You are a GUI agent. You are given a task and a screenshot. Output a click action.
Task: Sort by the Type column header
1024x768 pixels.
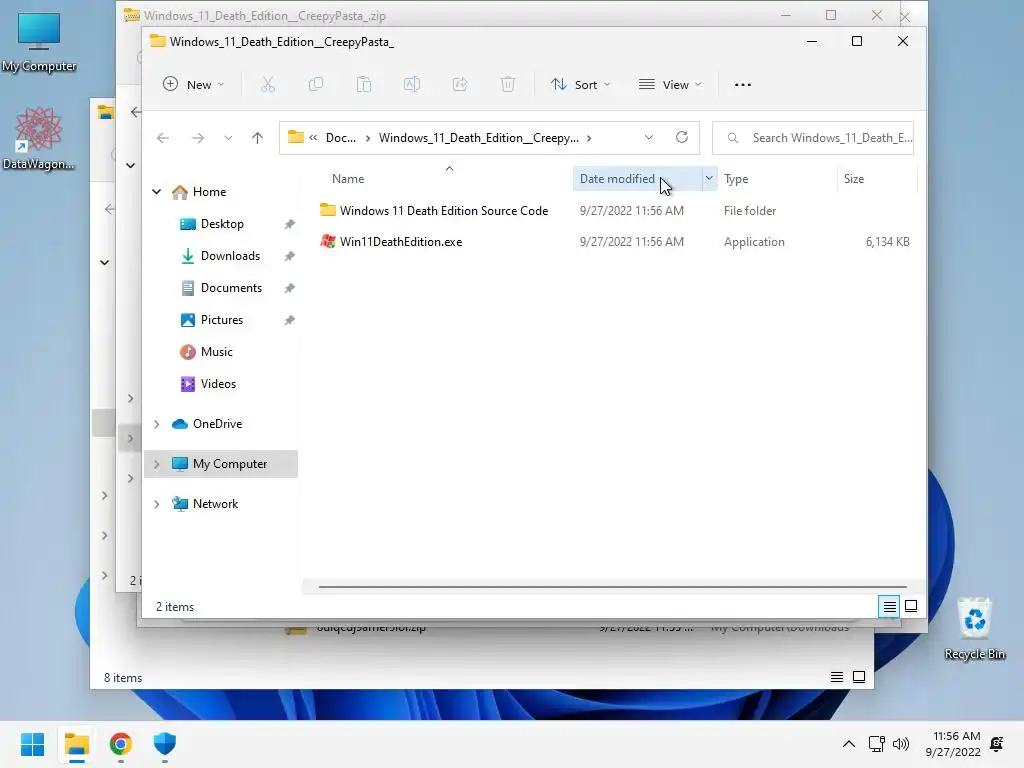click(x=736, y=179)
